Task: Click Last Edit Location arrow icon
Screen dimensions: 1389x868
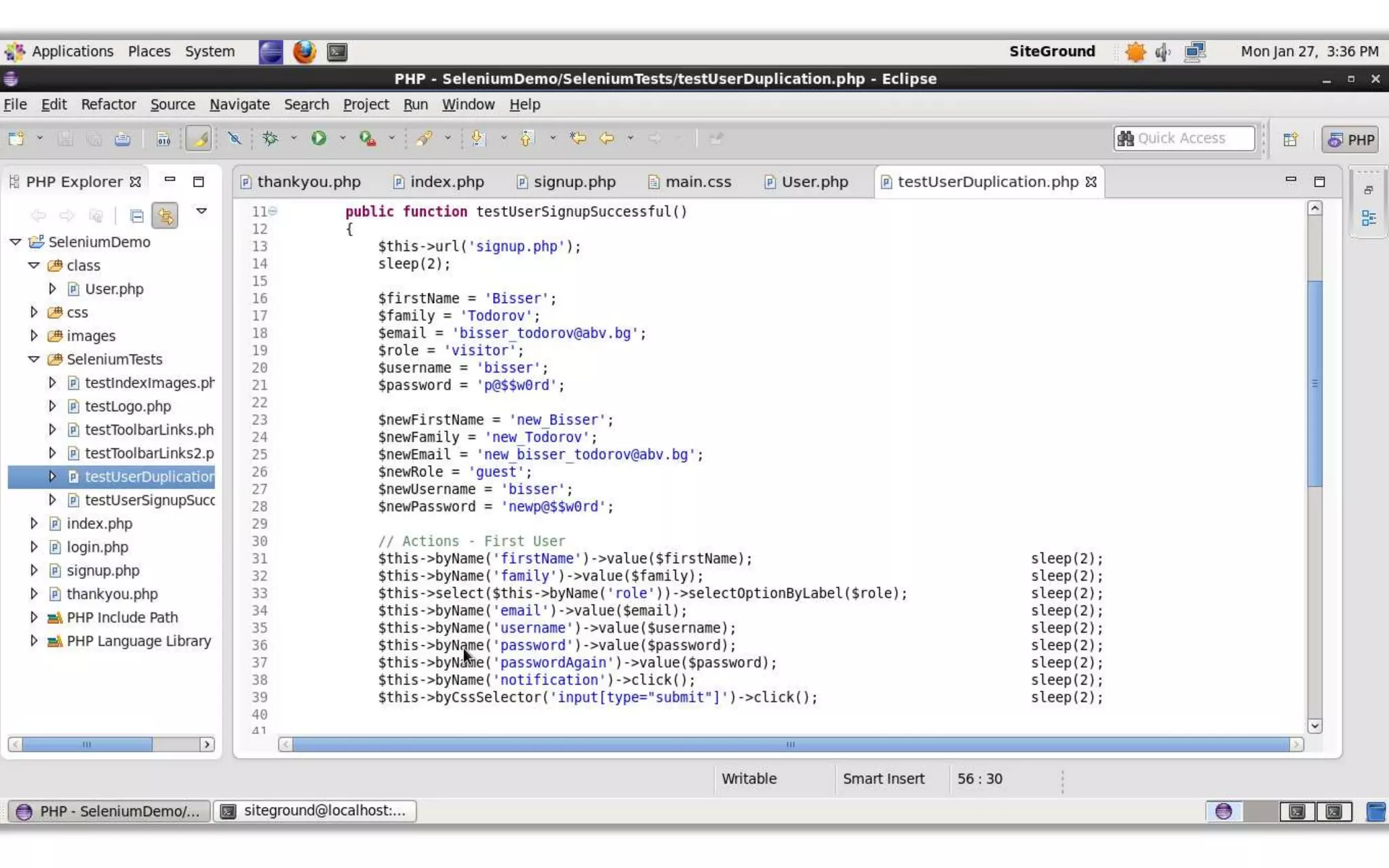Action: [578, 138]
